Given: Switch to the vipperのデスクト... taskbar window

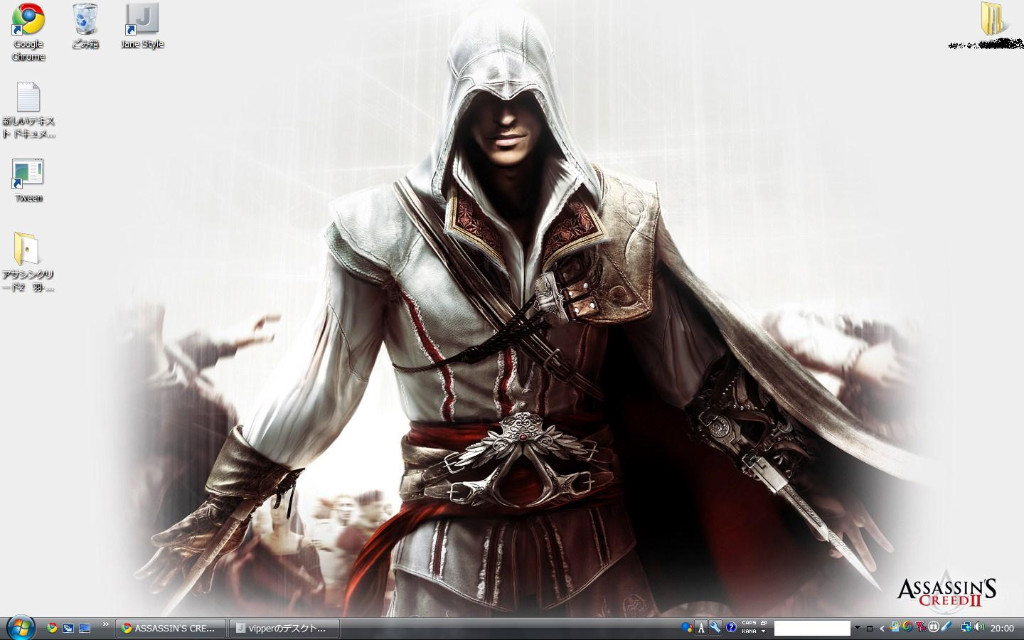Looking at the screenshot, I should click(285, 628).
